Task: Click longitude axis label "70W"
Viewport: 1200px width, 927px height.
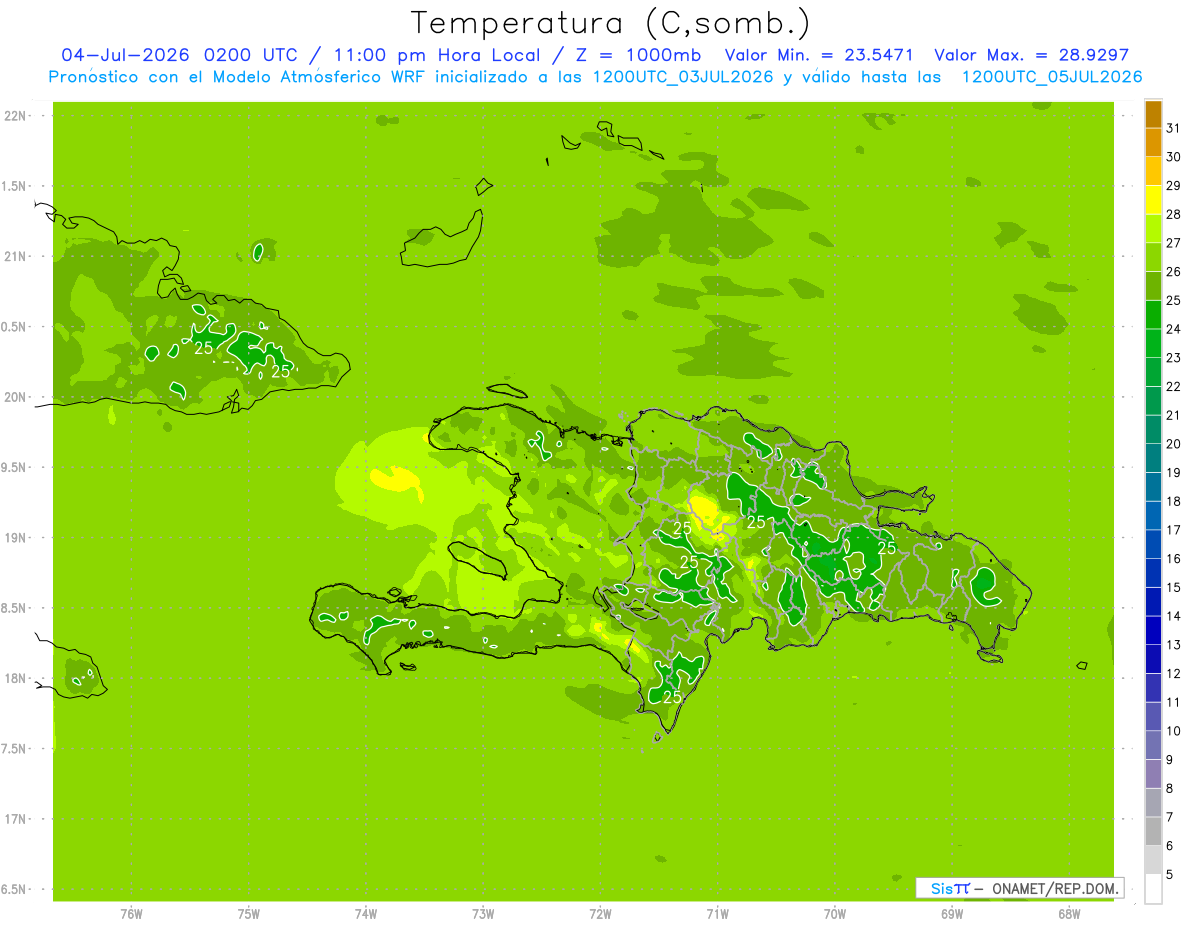Action: coord(835,914)
